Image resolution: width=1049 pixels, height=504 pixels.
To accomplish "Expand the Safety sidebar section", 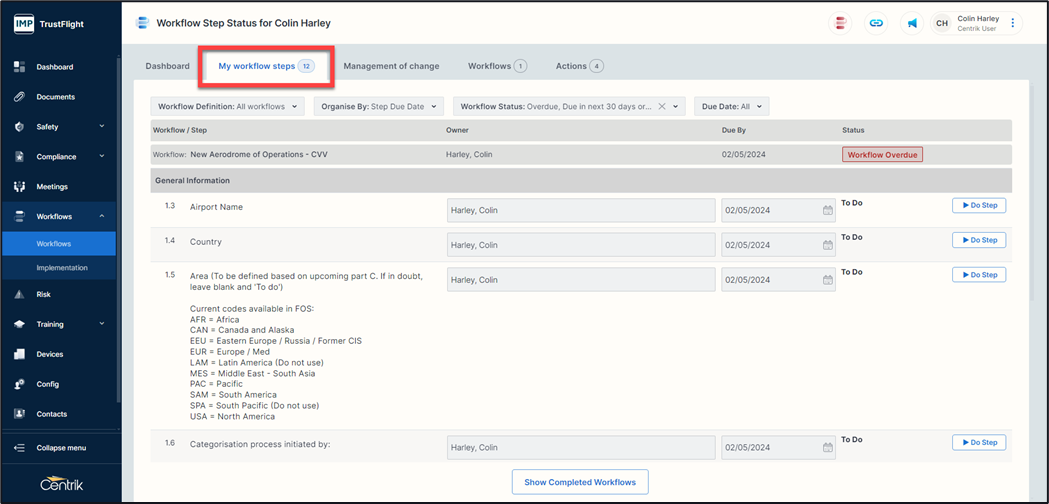I will coord(101,127).
